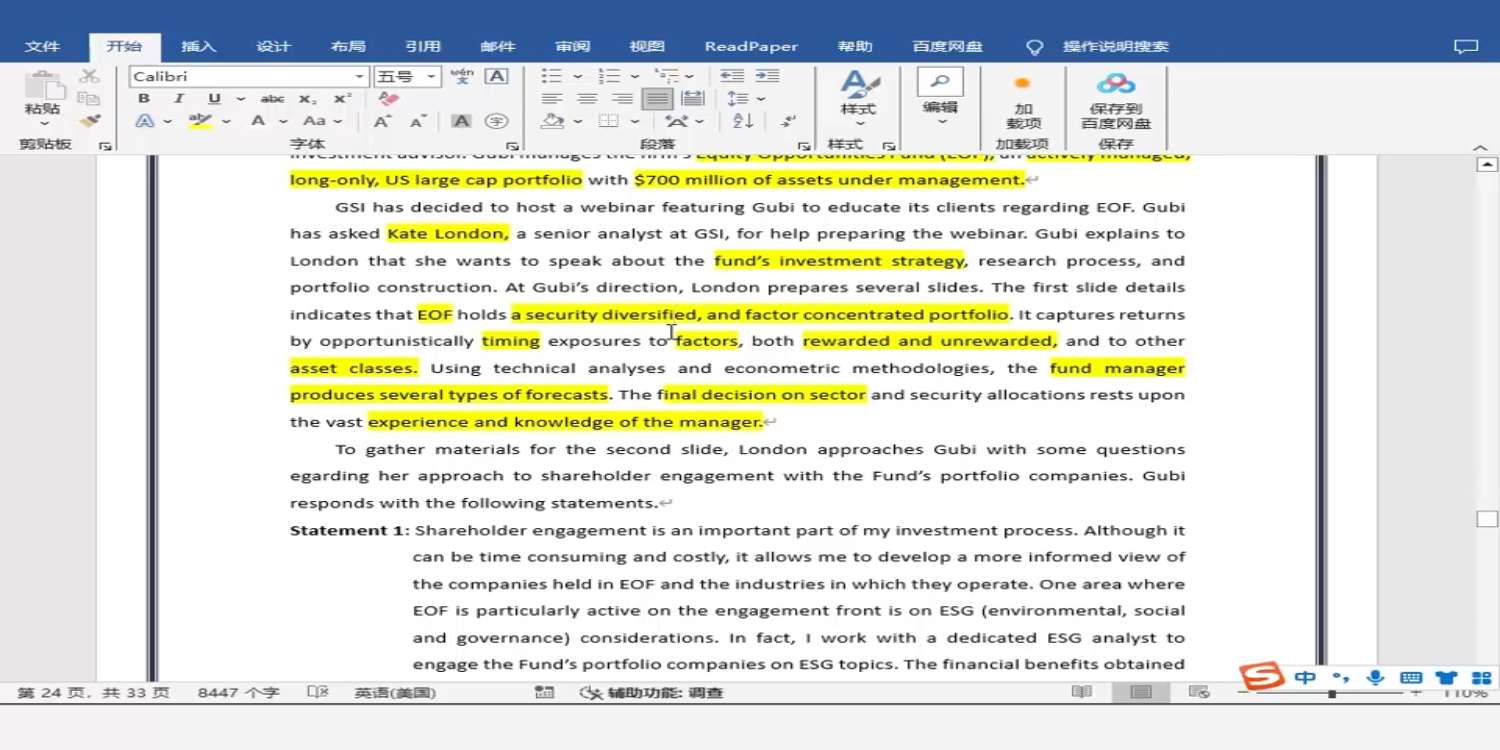Click the Sort (A-Z) icon
The image size is (1500, 750).
743,121
